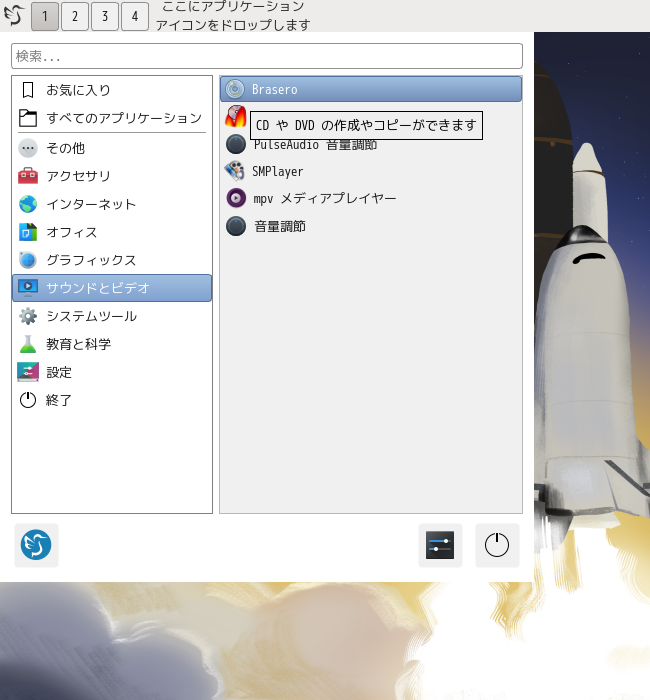This screenshot has height=700, width=650.
Task: Click the purple mpv play icon
Action: tap(236, 198)
